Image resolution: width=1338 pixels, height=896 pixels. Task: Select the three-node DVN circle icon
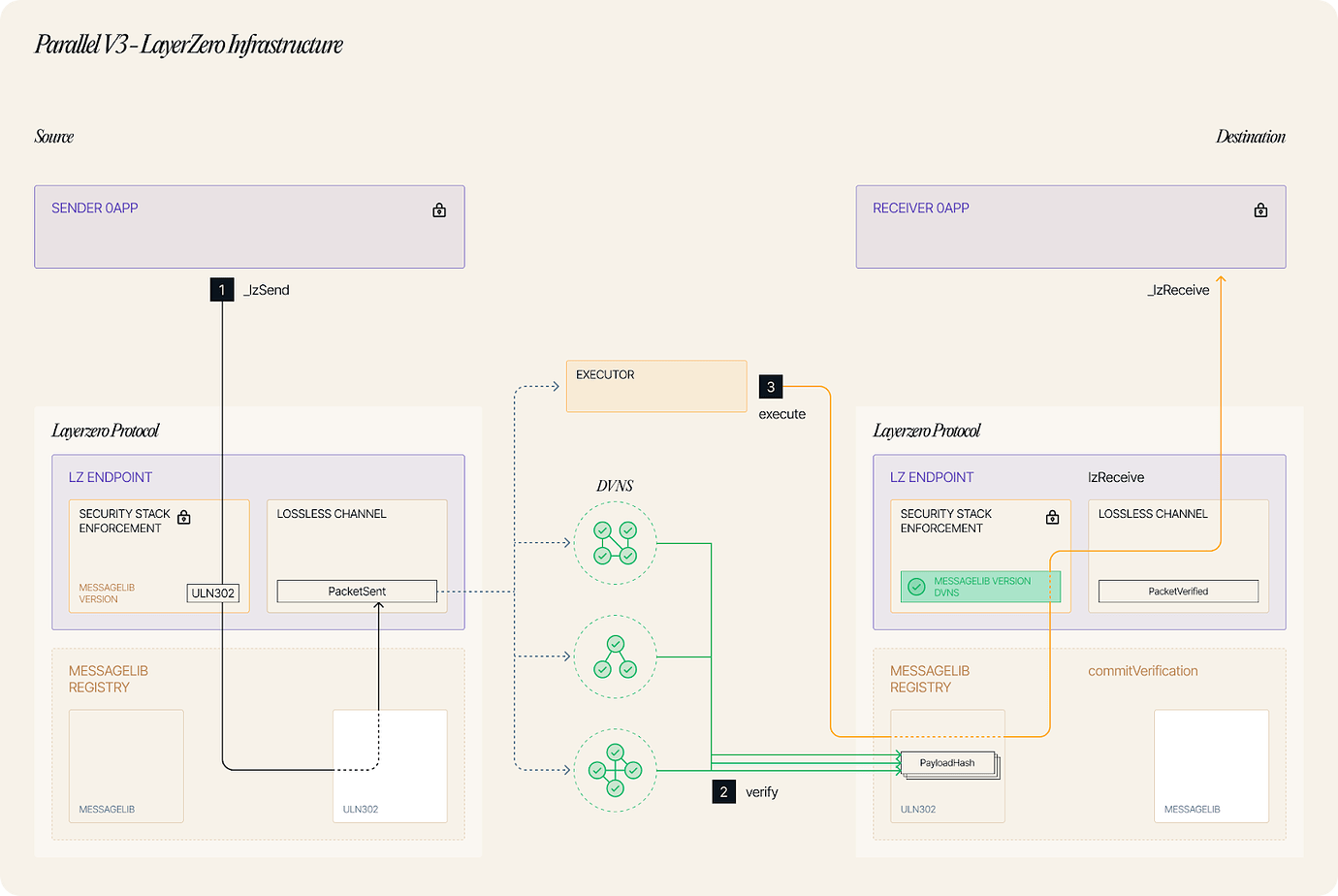tap(615, 656)
